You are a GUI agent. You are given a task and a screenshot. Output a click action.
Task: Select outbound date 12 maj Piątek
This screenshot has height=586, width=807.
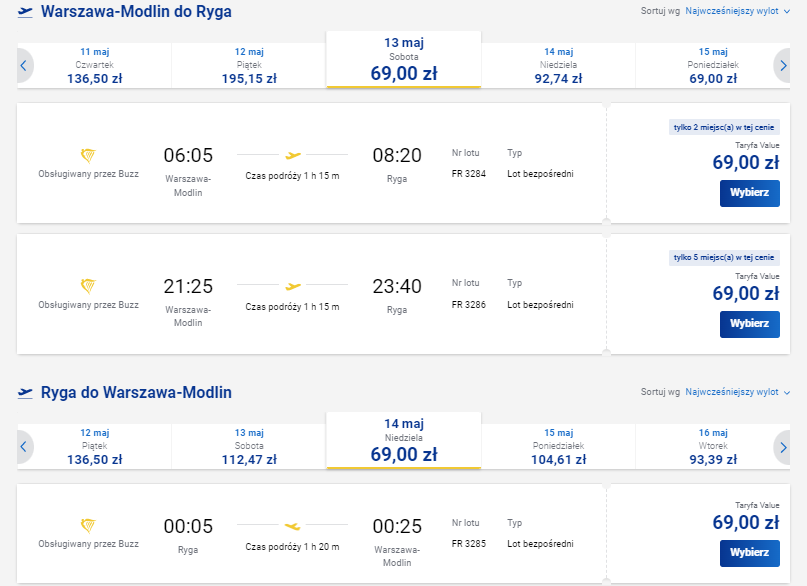249,65
